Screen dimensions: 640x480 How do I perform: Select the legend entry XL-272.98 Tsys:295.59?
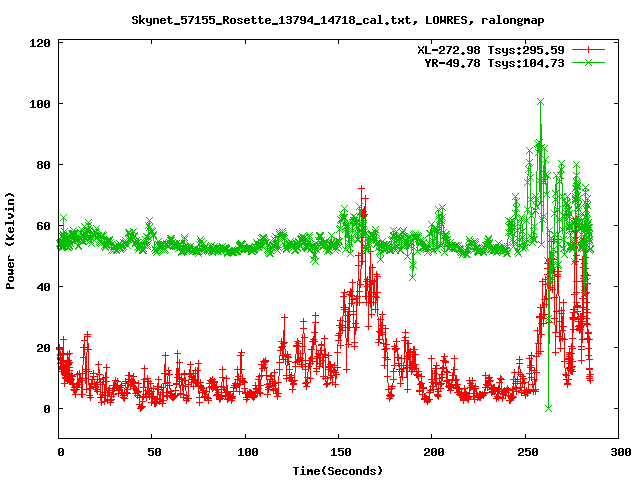[x=491, y=50]
